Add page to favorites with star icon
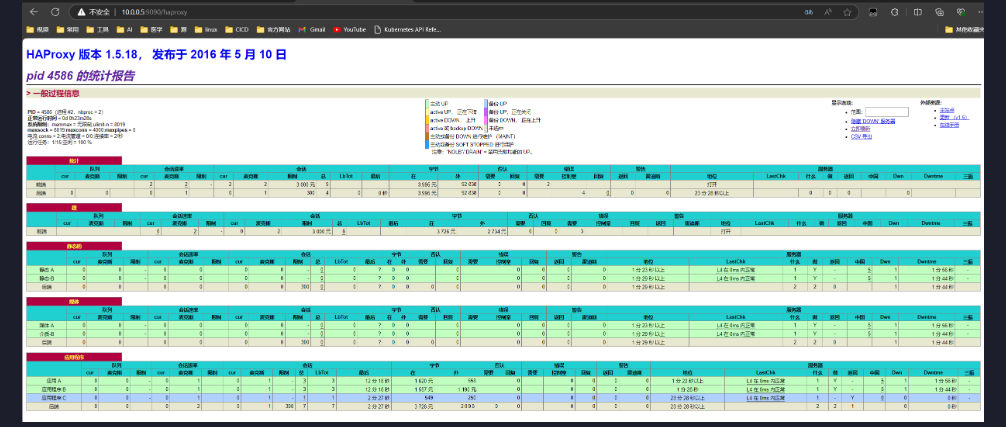 pyautogui.click(x=847, y=12)
